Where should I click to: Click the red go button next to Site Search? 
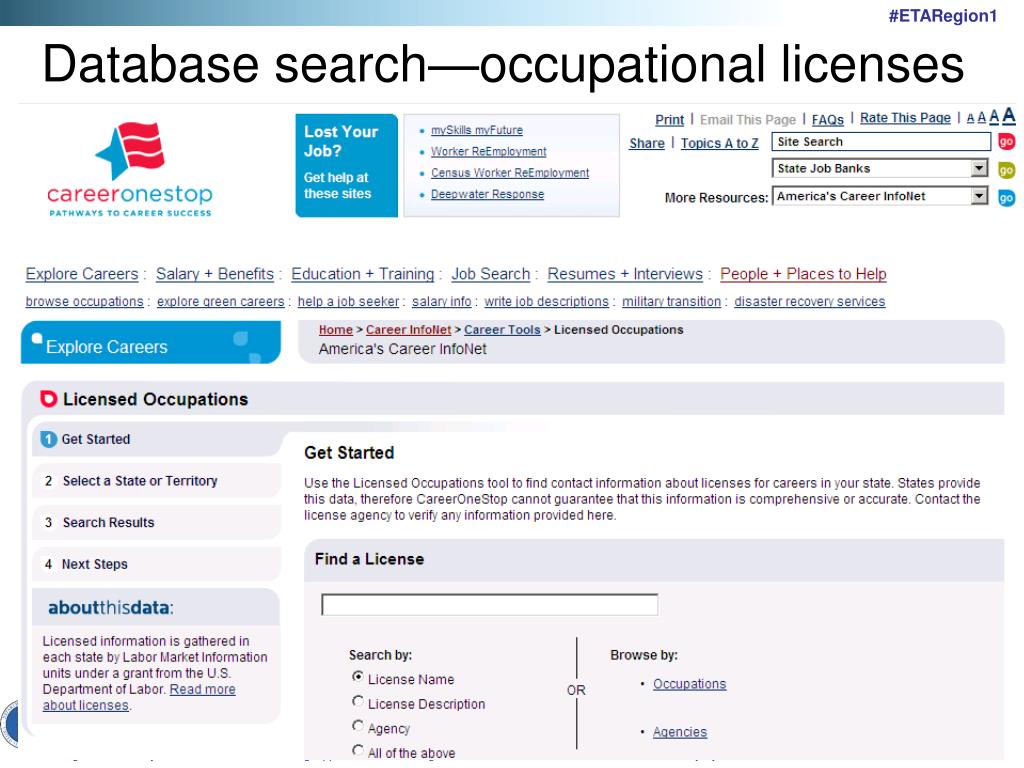click(1006, 142)
